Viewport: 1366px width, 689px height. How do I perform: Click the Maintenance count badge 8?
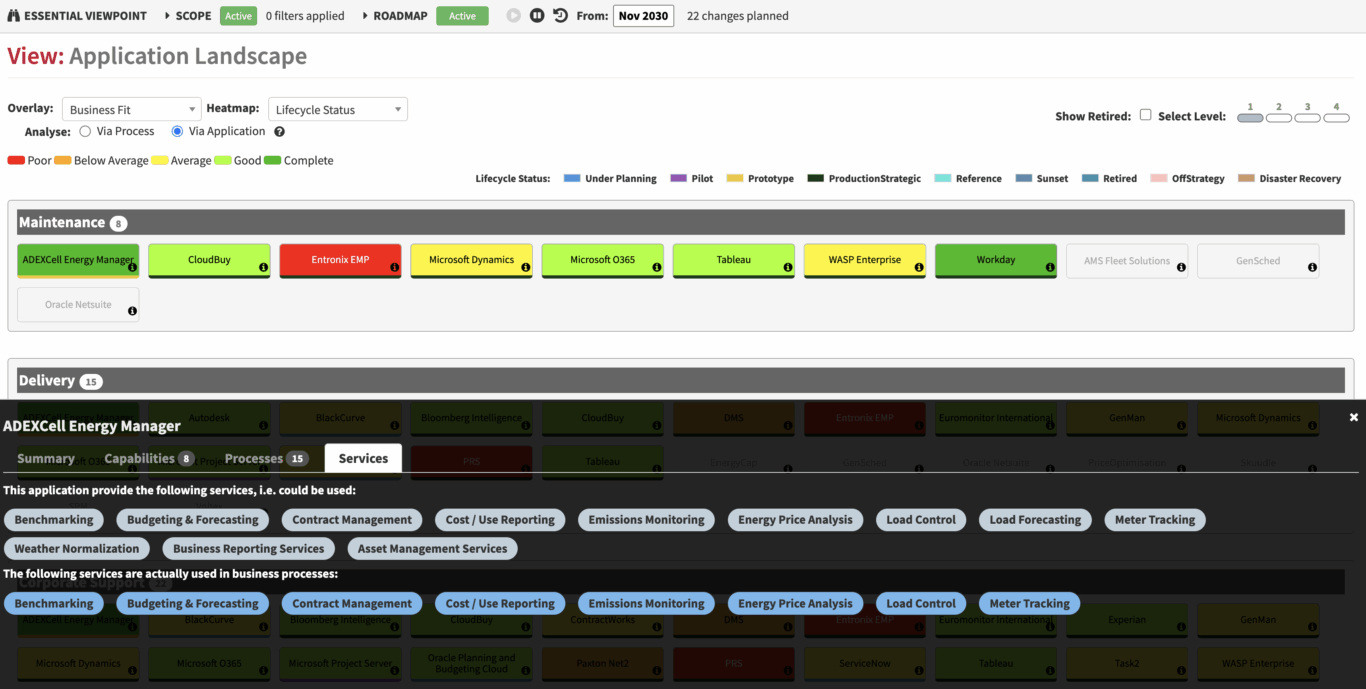[118, 223]
